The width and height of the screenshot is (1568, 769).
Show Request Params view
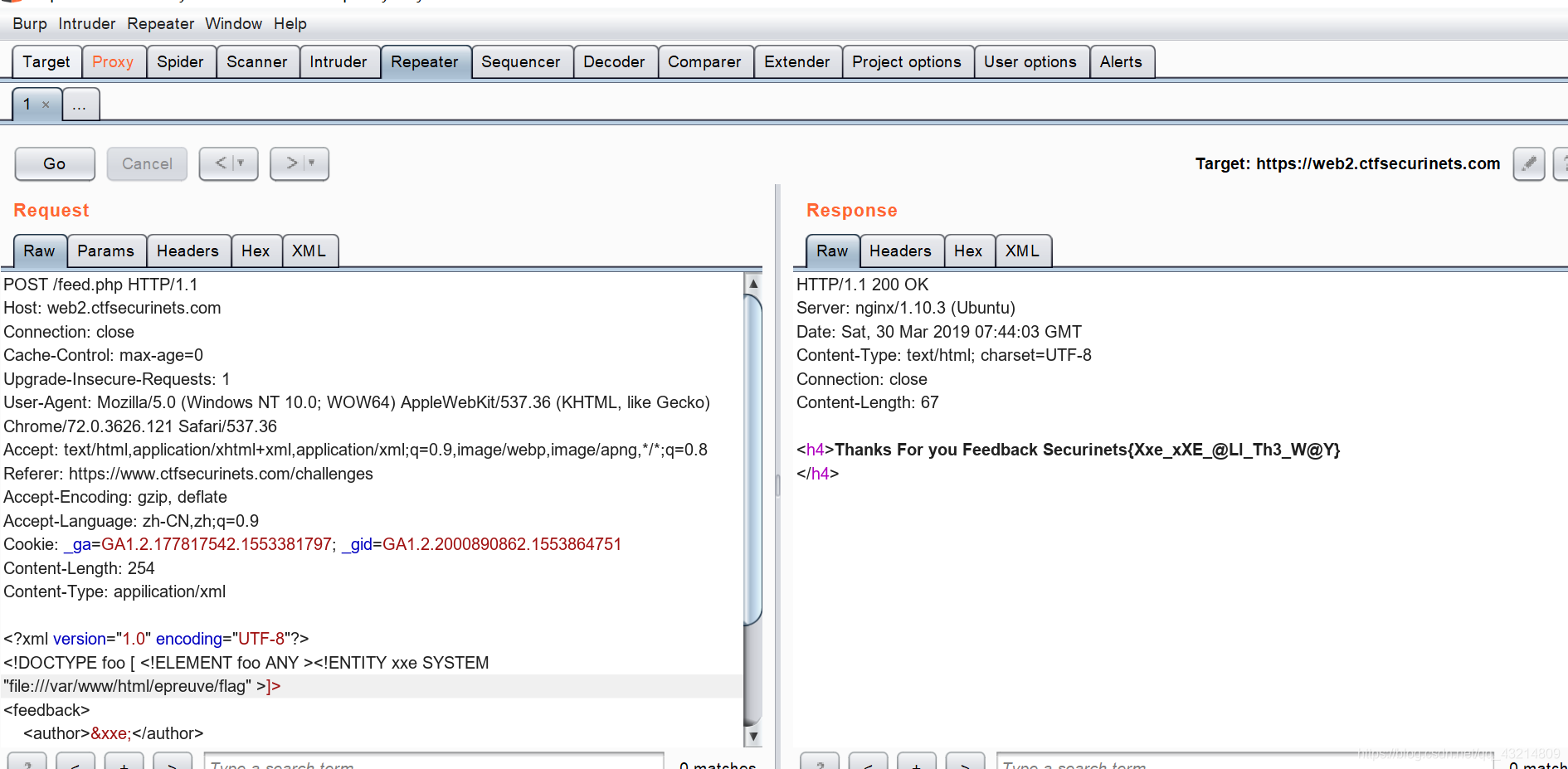coord(105,251)
